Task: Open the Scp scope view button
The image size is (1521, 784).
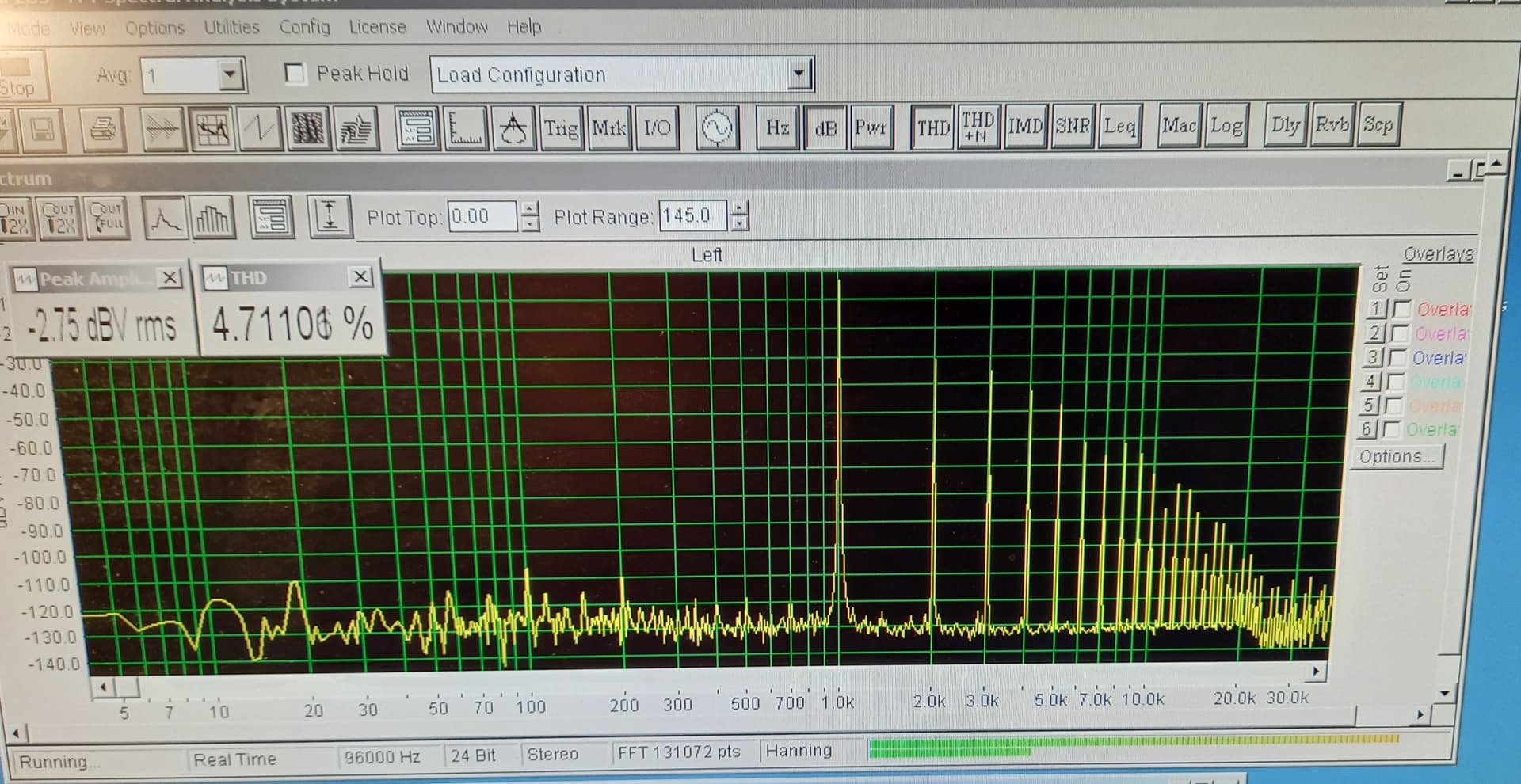Action: tap(1378, 124)
